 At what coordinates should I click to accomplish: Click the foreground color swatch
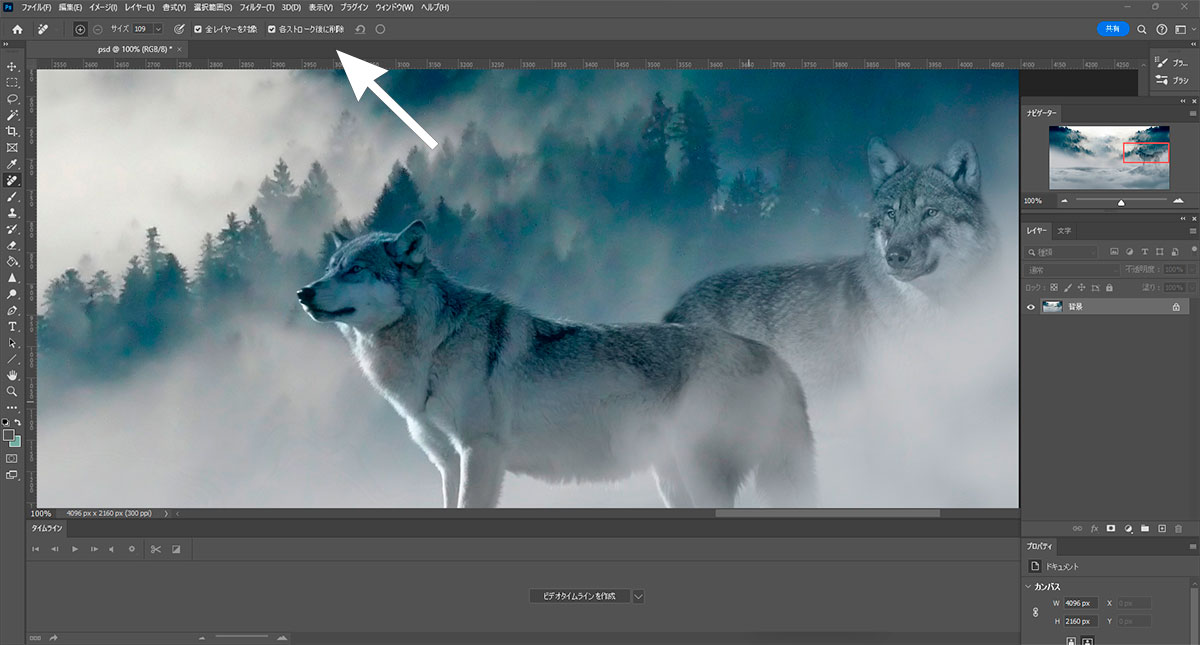[x=9, y=436]
